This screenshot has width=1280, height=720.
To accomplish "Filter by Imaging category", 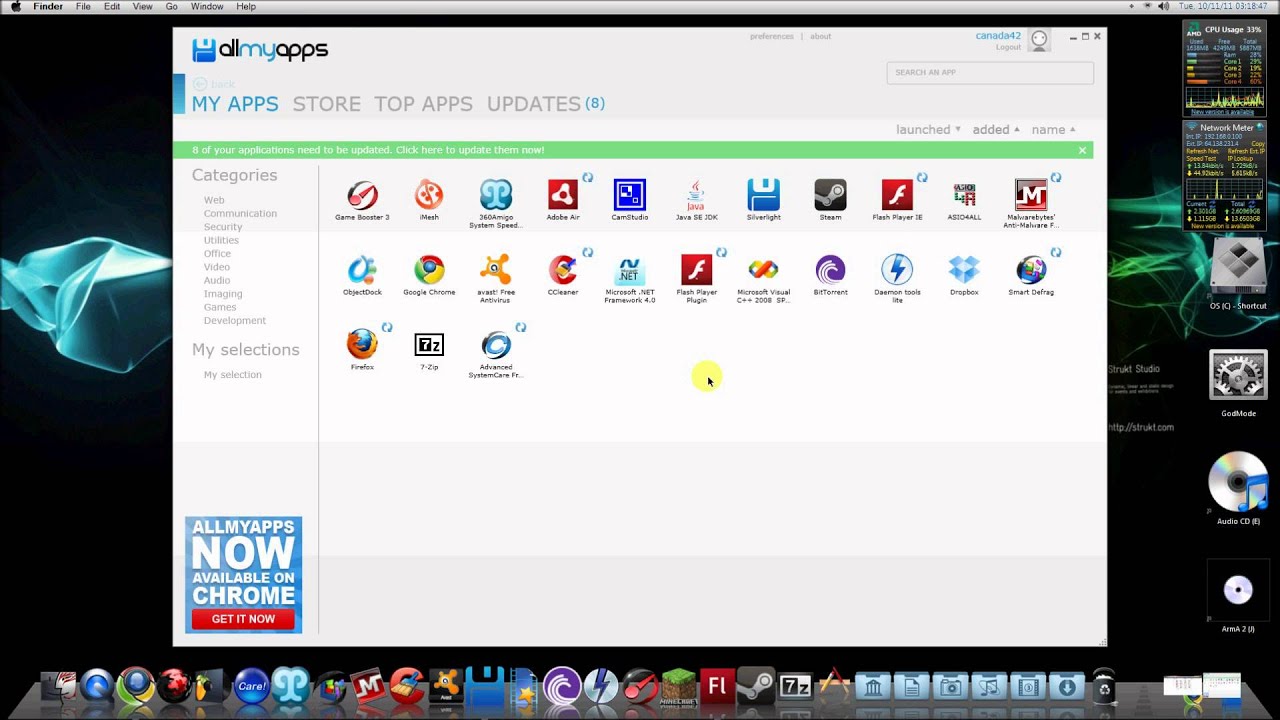I will pyautogui.click(x=223, y=294).
